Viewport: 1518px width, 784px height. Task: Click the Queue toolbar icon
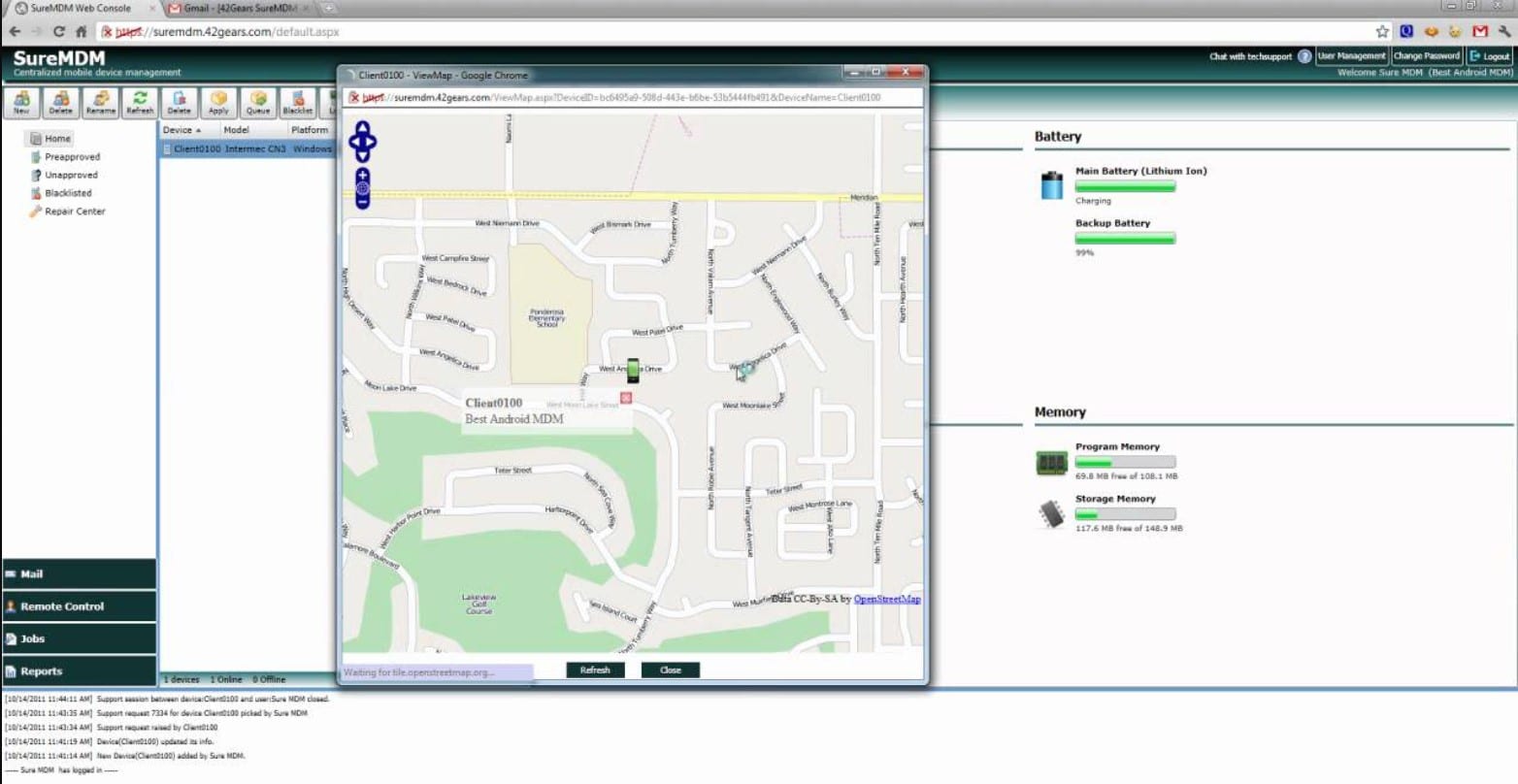pos(258,102)
